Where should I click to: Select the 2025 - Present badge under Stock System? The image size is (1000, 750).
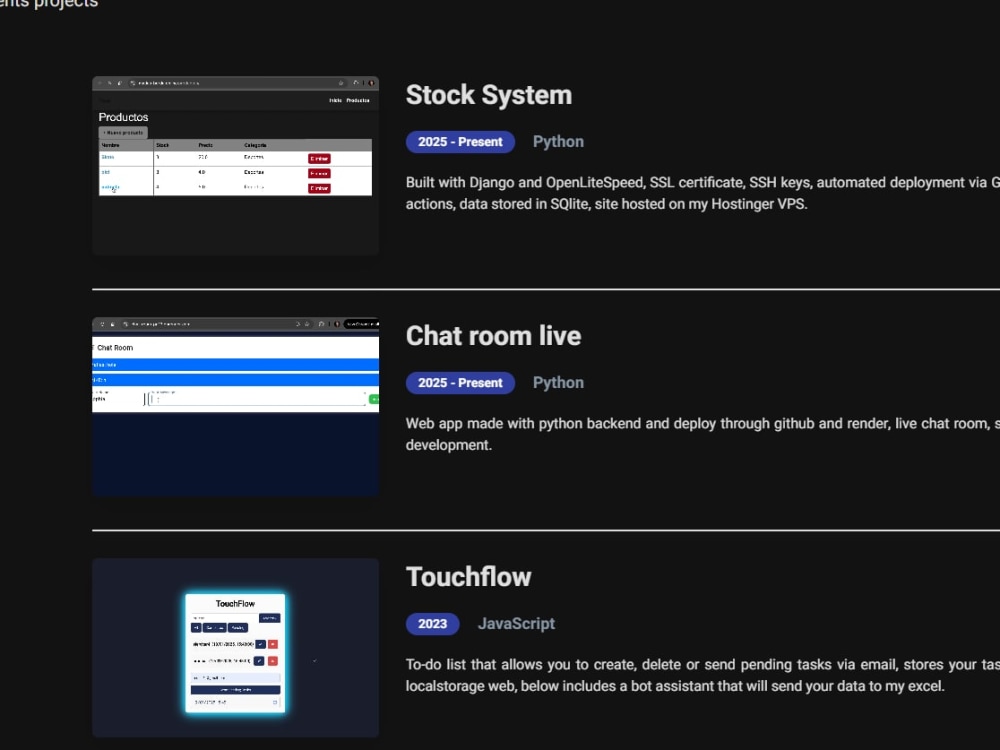coord(460,142)
